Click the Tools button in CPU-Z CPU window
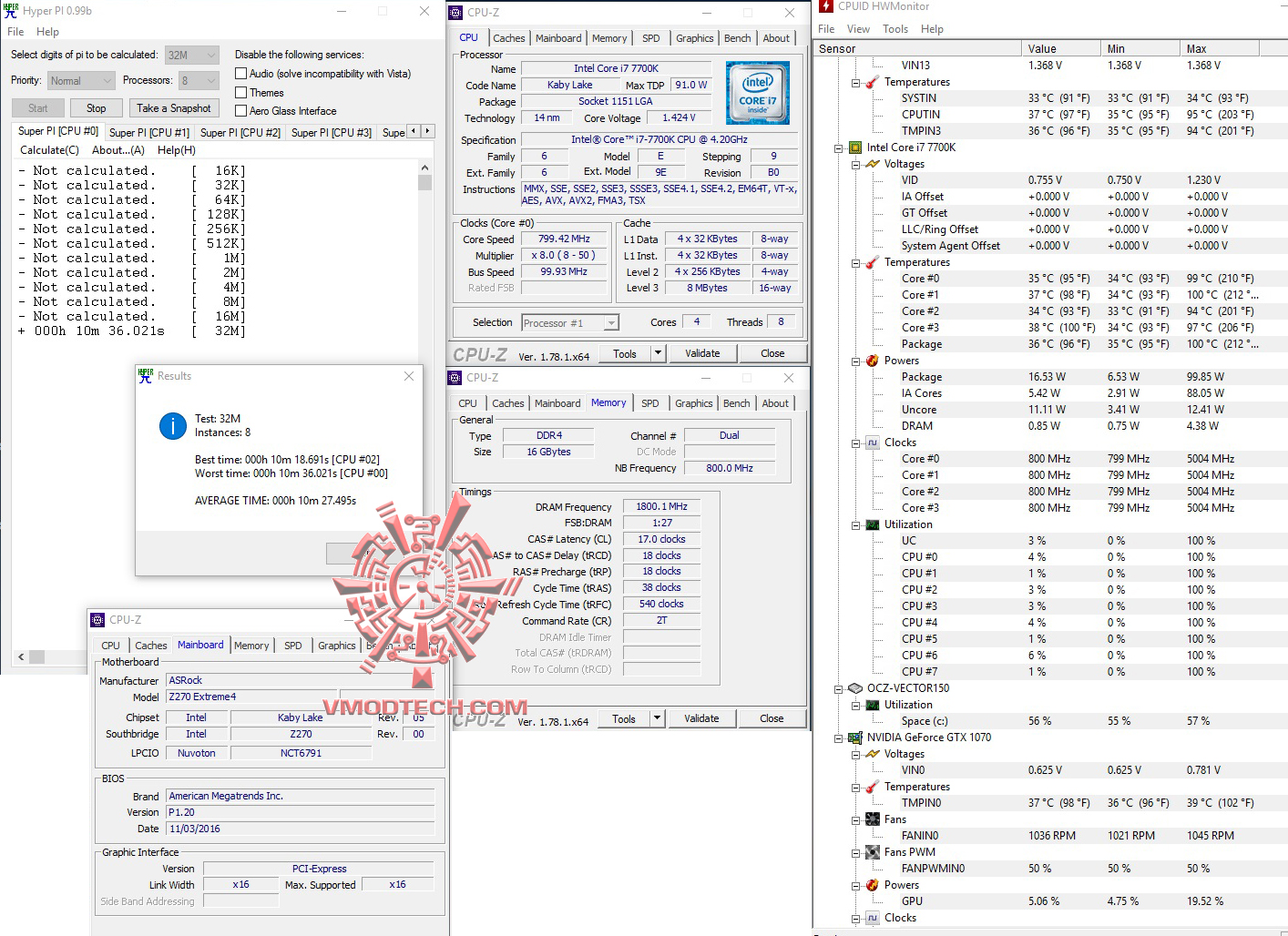The height and width of the screenshot is (936, 1288). point(625,353)
